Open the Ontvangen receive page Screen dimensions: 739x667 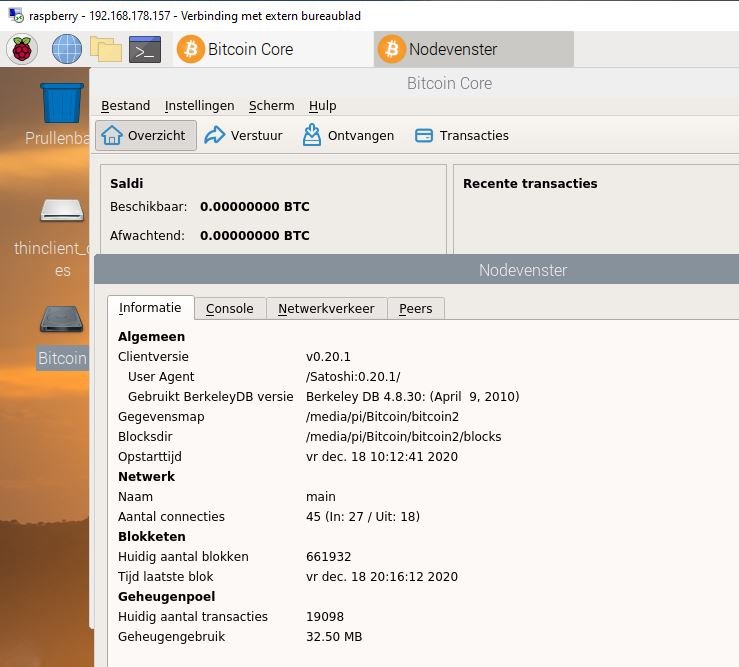click(x=348, y=135)
